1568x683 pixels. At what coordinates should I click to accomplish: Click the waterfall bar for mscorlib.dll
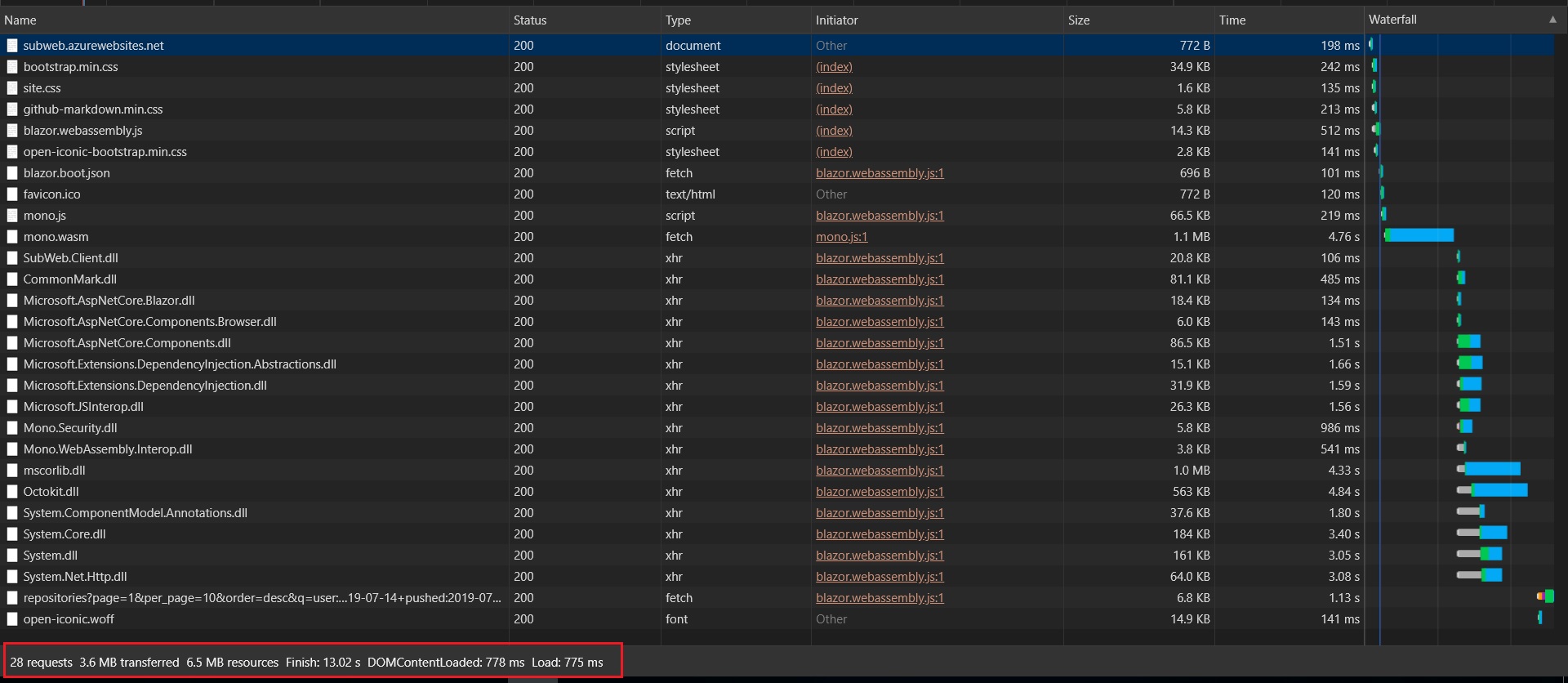pos(1489,469)
